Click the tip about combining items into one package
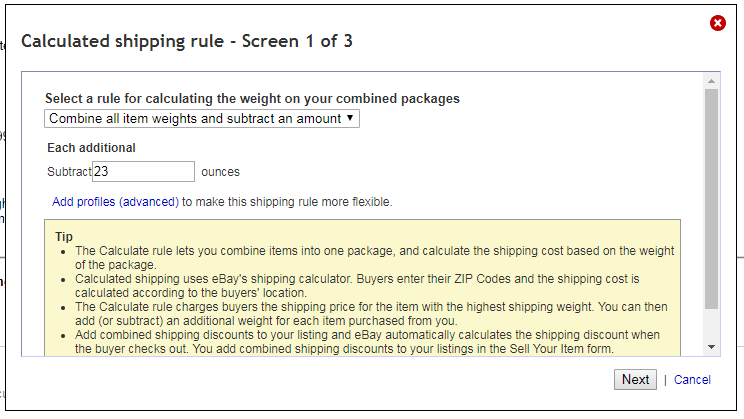 coord(374,258)
